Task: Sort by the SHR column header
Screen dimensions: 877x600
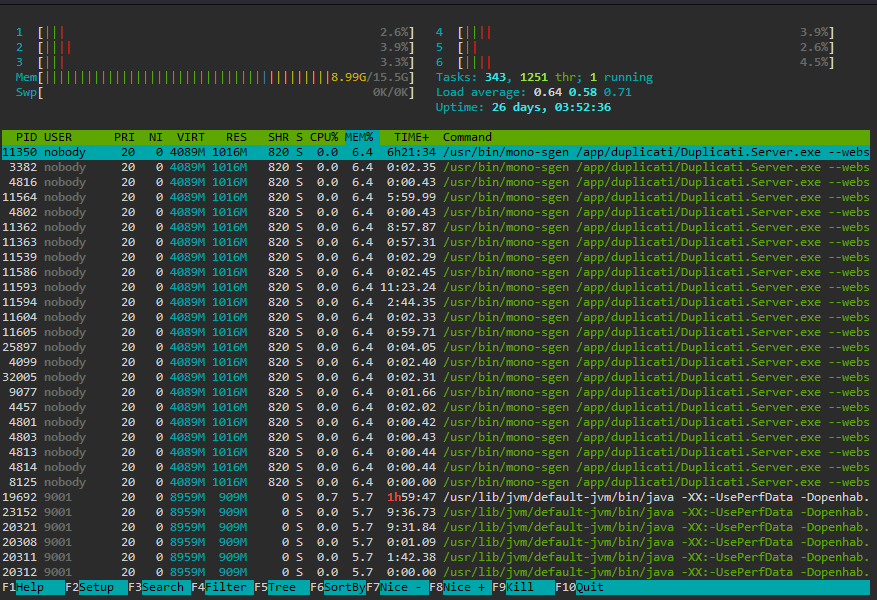Action: 278,138
